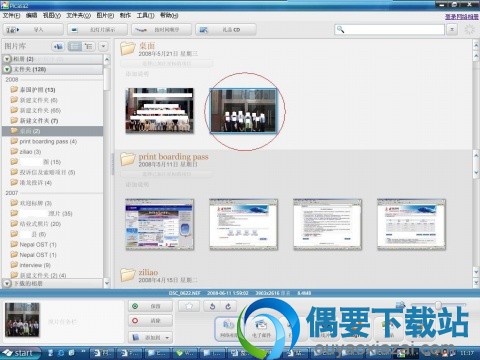Open the Add To dropdown

150,337
